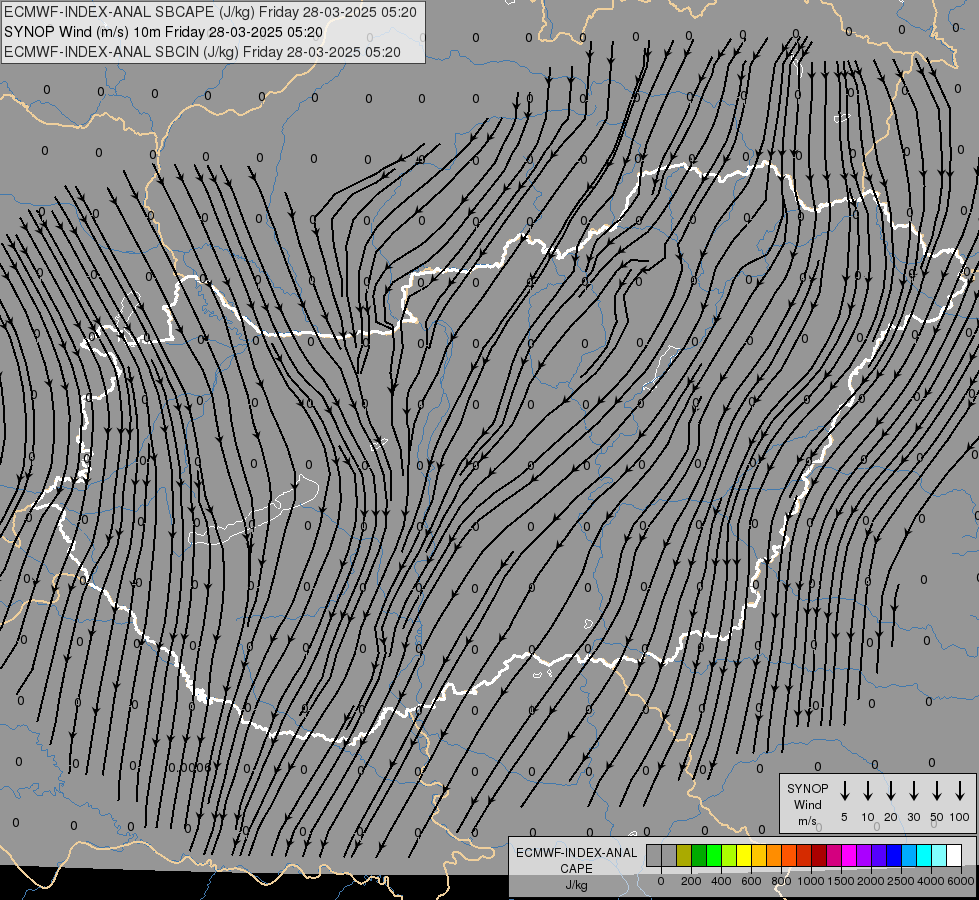Click the wind arrow above the 50 label

[937, 790]
